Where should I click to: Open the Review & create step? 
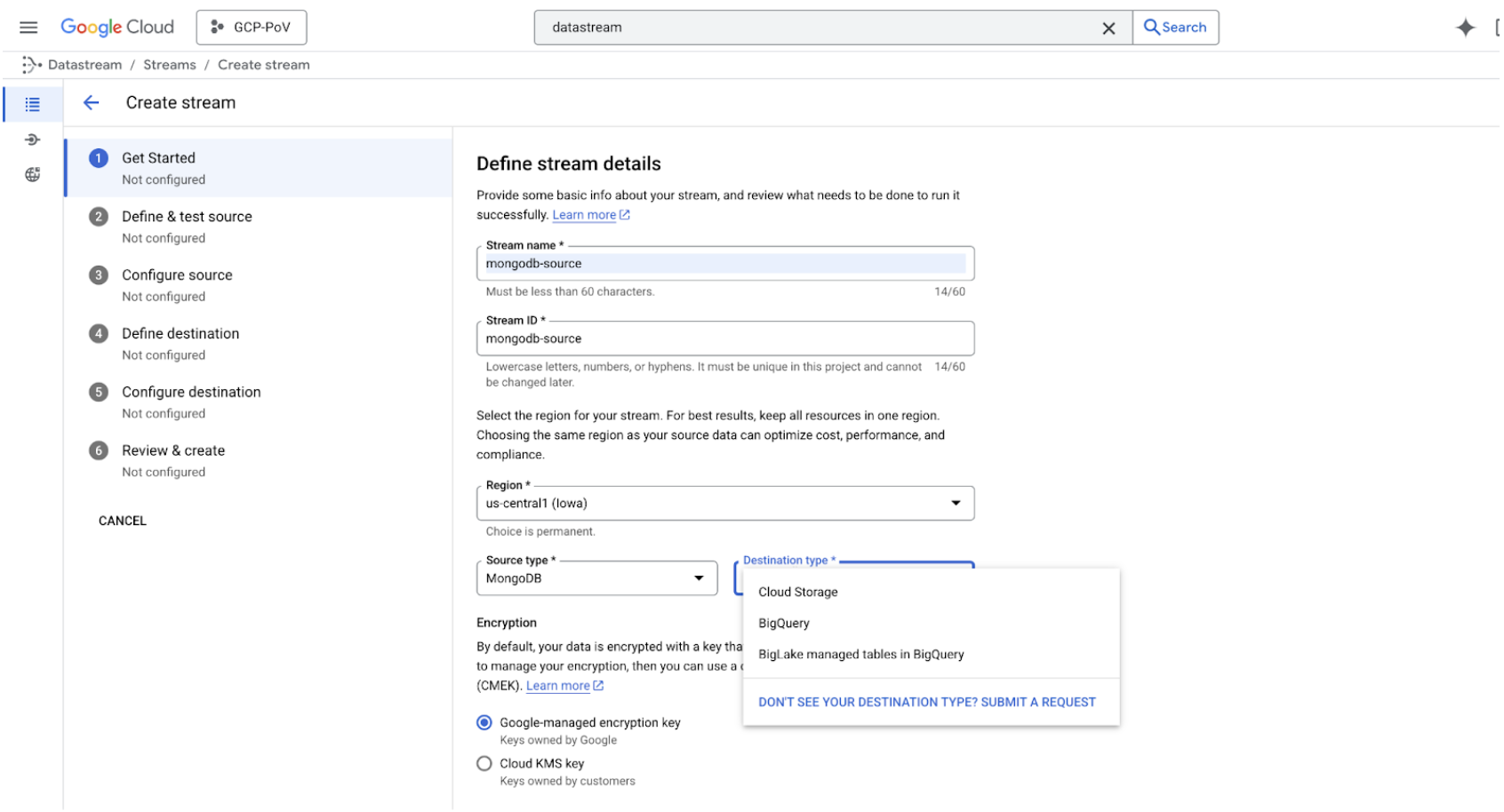click(173, 450)
